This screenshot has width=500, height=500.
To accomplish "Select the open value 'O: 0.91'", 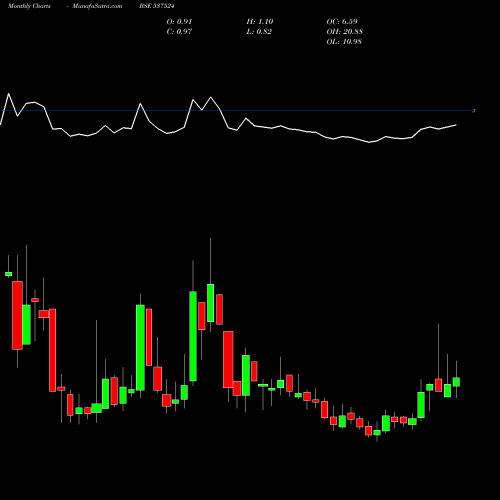I will [x=179, y=21].
